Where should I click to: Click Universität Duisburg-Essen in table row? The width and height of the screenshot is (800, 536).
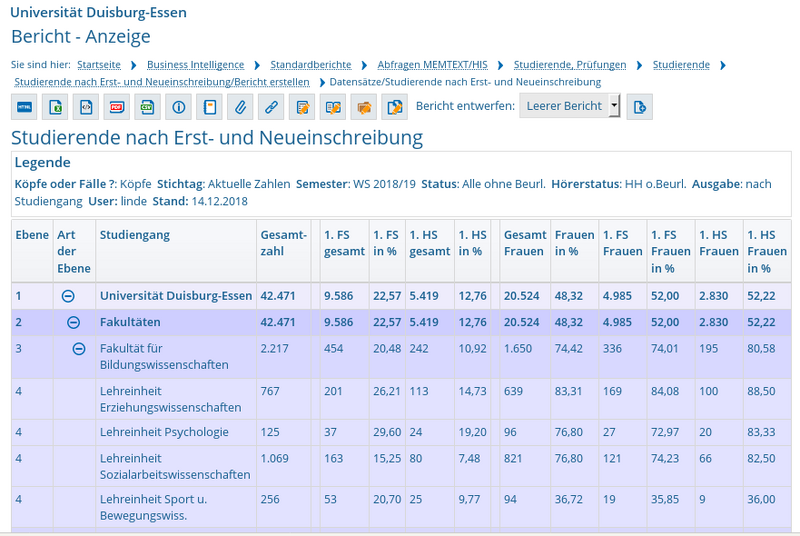click(x=176, y=296)
